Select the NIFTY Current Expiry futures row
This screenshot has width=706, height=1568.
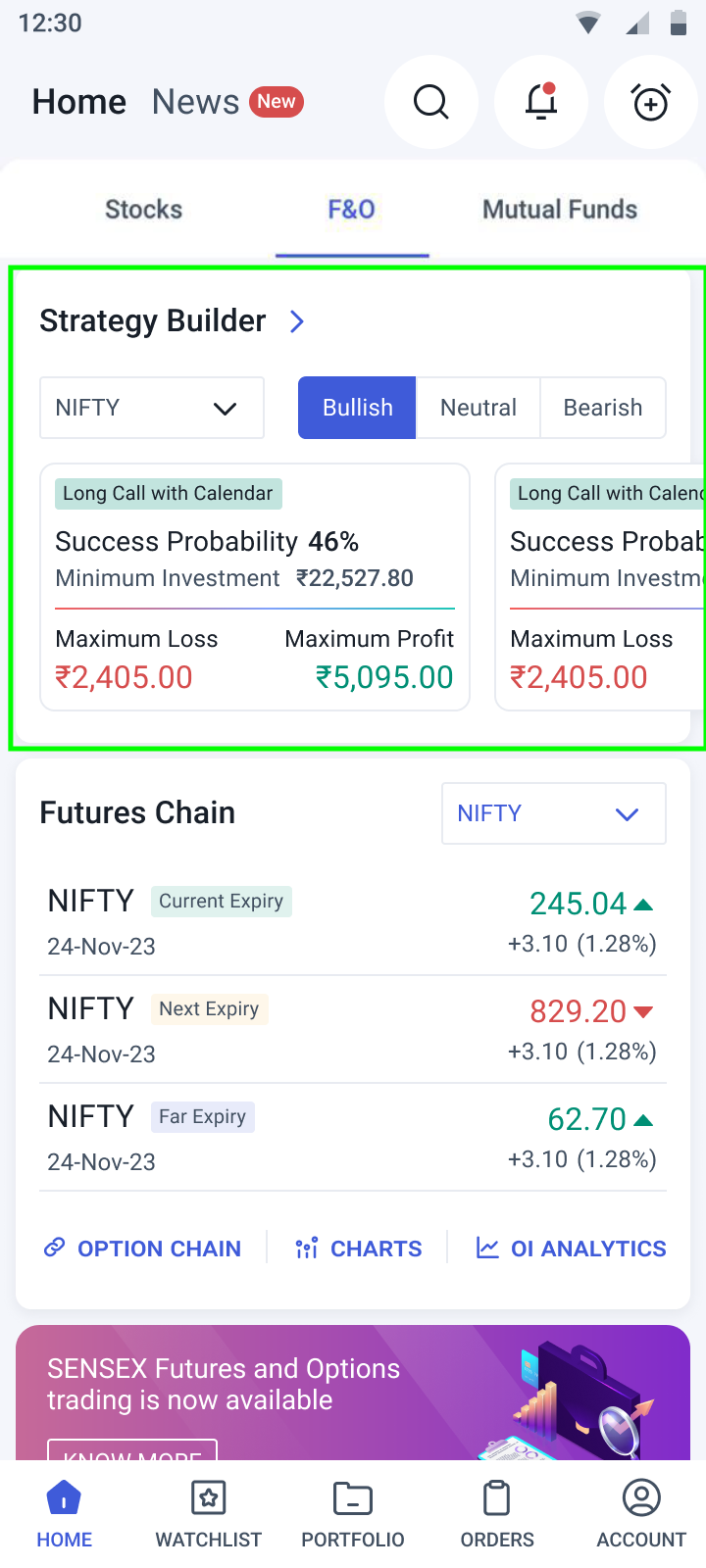coord(353,922)
